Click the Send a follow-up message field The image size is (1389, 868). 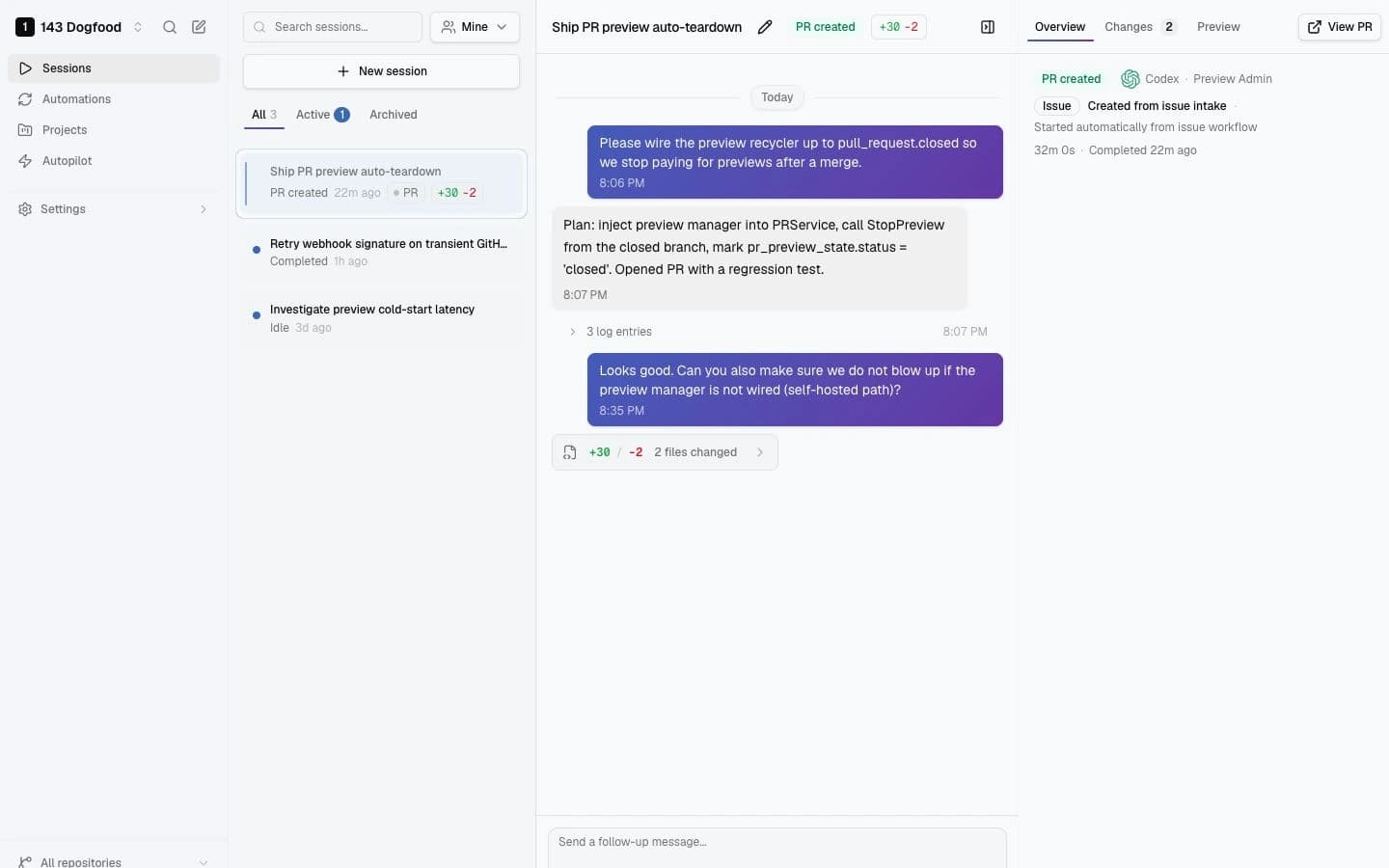[776, 847]
